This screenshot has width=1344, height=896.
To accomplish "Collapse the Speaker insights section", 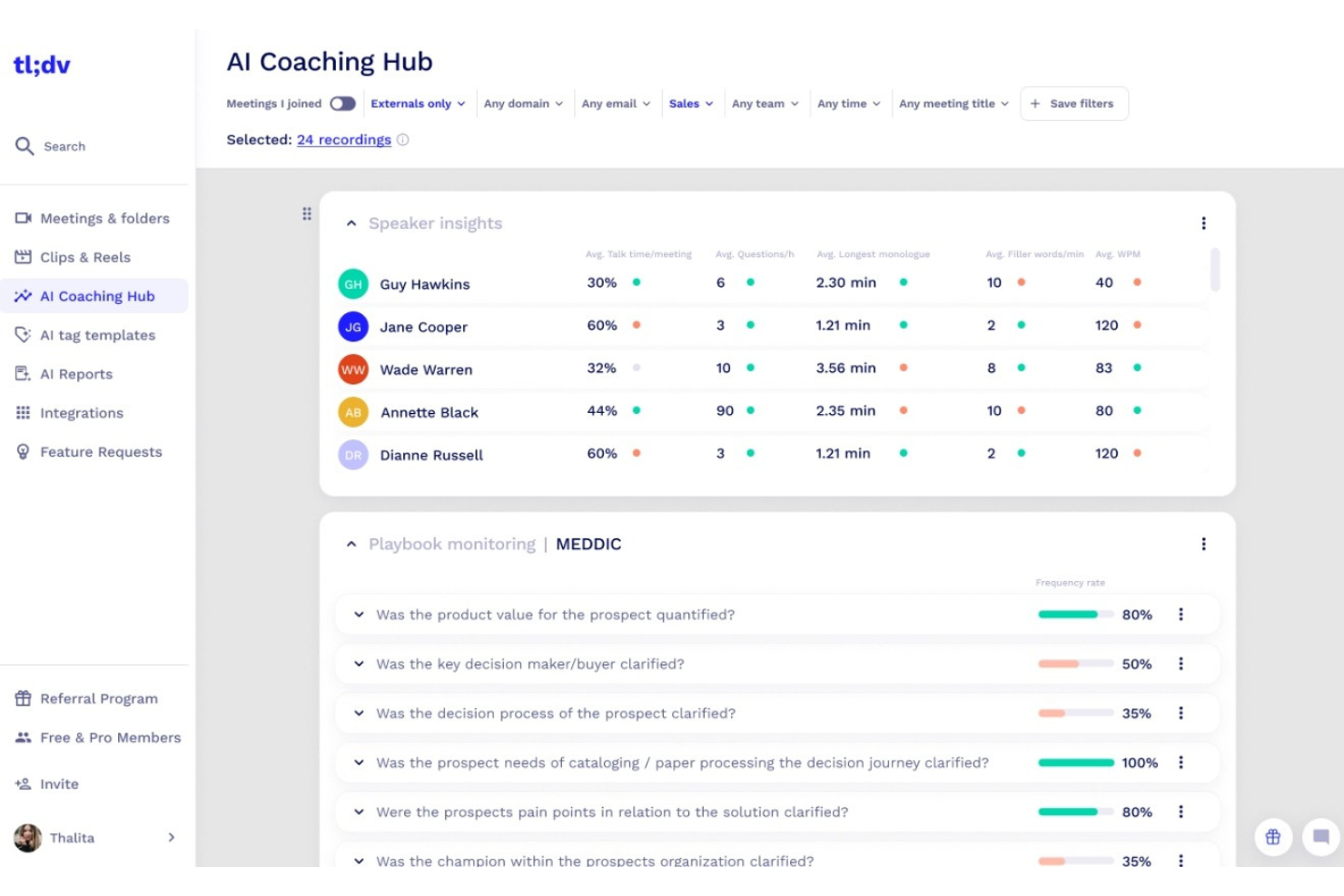I will pyautogui.click(x=351, y=223).
